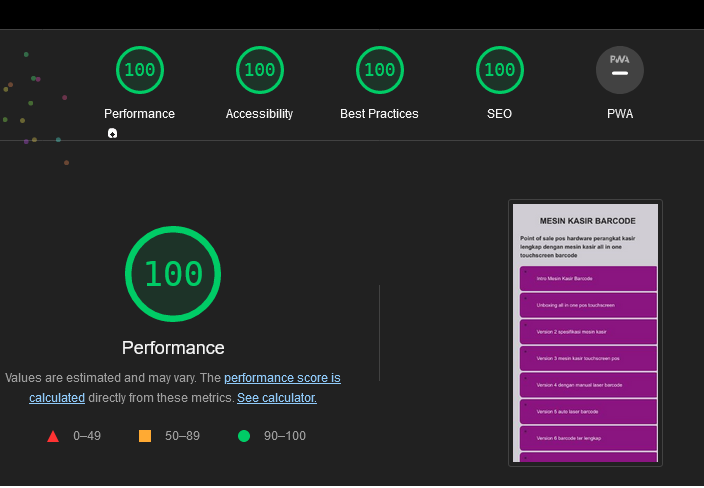Viewport: 704px width, 488px height.
Task: Click 'Version 3 mesin kasir touchscreen pos' item
Action: (x=588, y=358)
